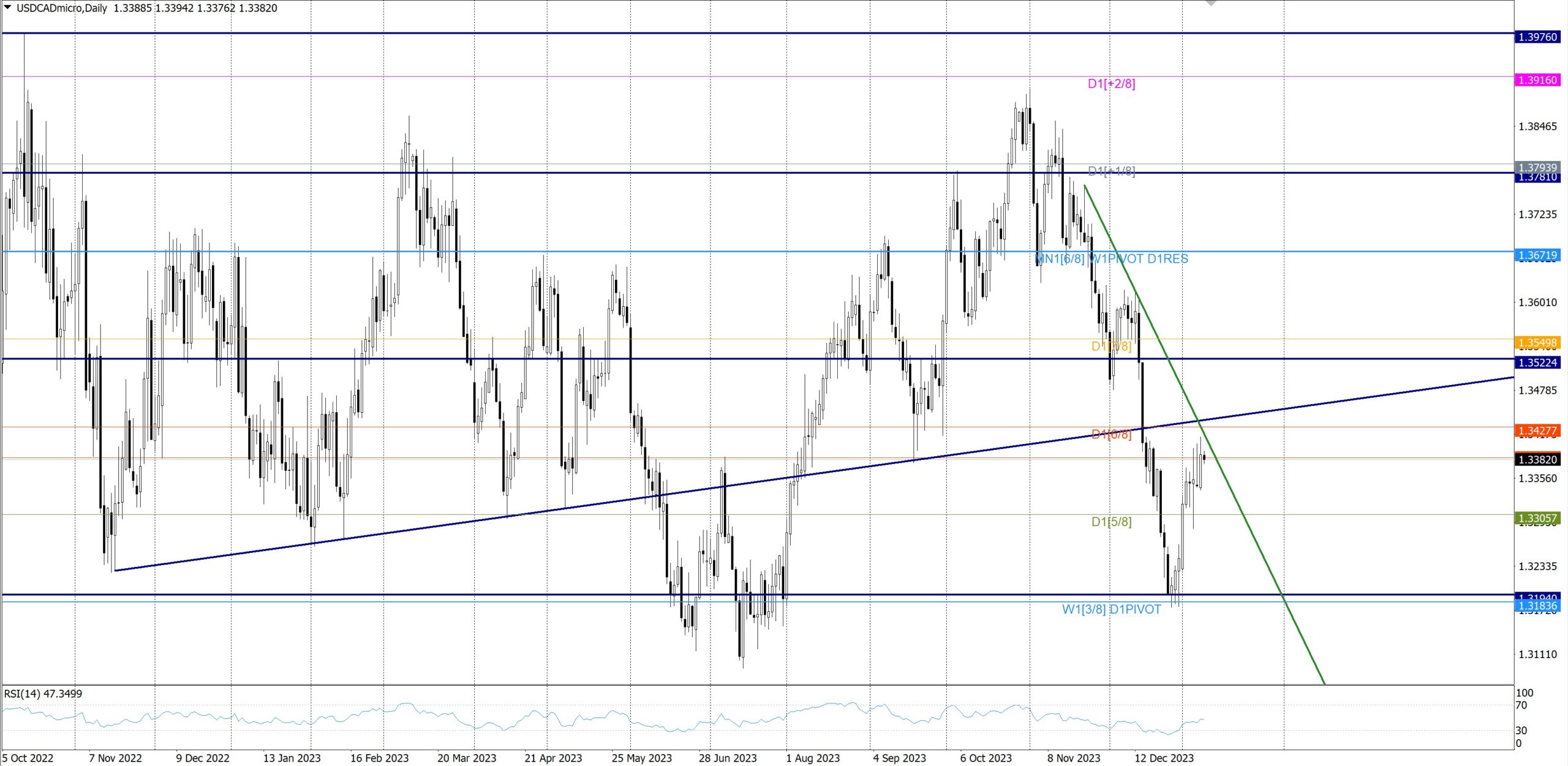Click the RSI 70 level scale label

tap(1521, 705)
